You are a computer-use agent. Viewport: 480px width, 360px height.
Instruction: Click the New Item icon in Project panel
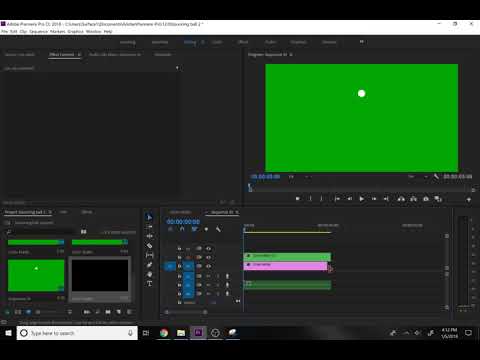[119, 312]
